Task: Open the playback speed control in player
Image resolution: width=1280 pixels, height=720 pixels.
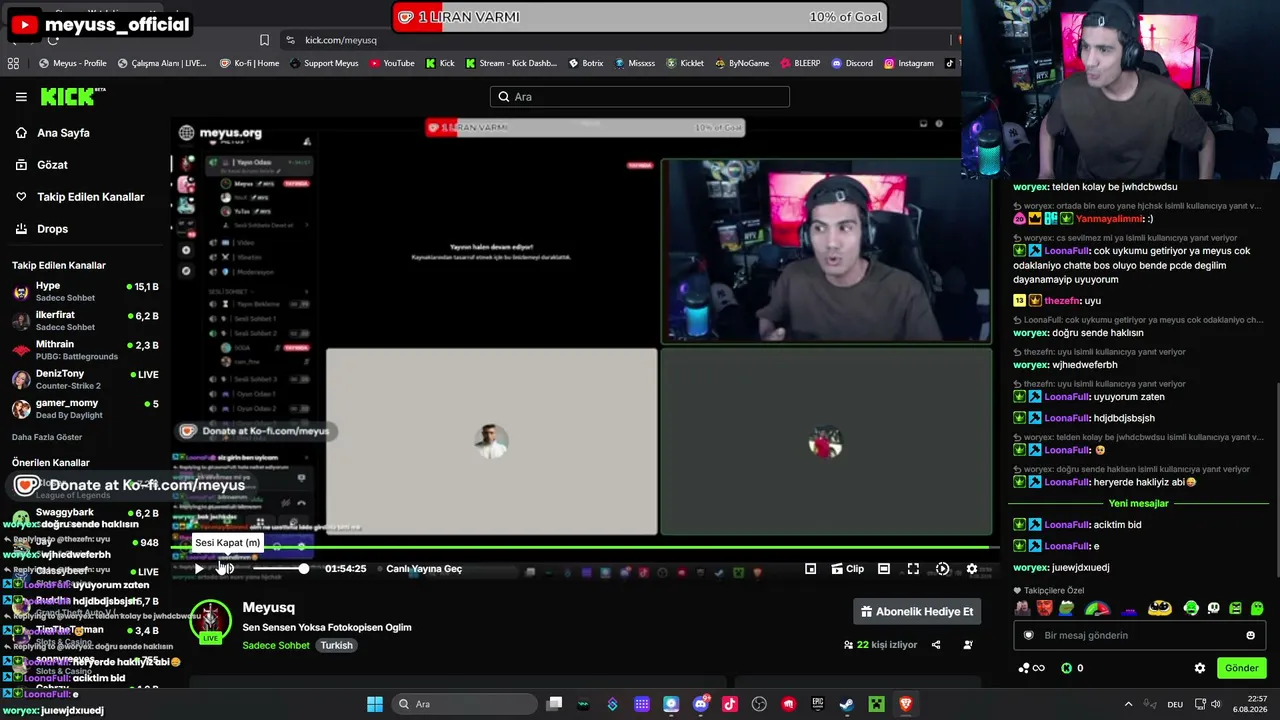Action: click(942, 569)
